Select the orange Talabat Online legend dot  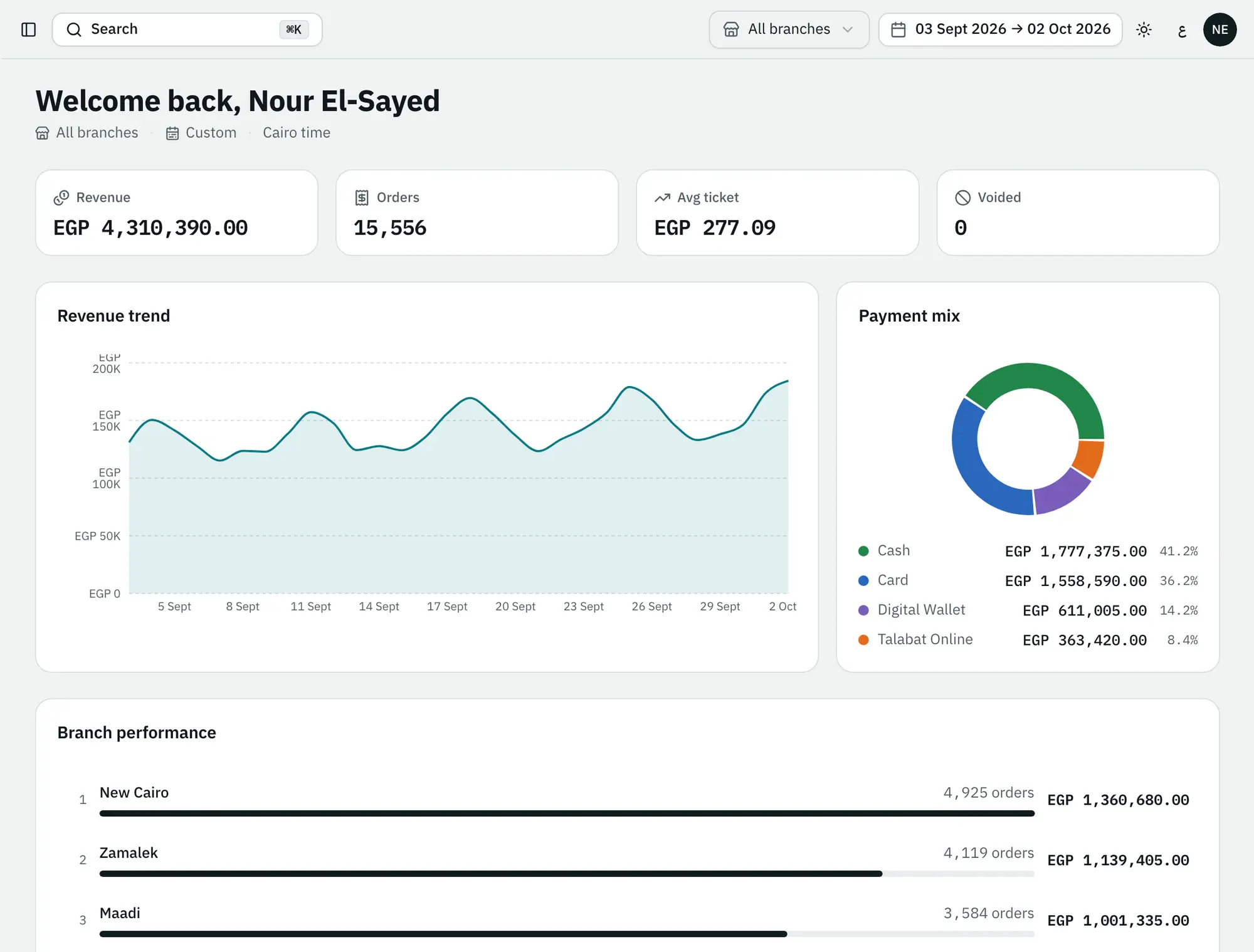click(863, 640)
